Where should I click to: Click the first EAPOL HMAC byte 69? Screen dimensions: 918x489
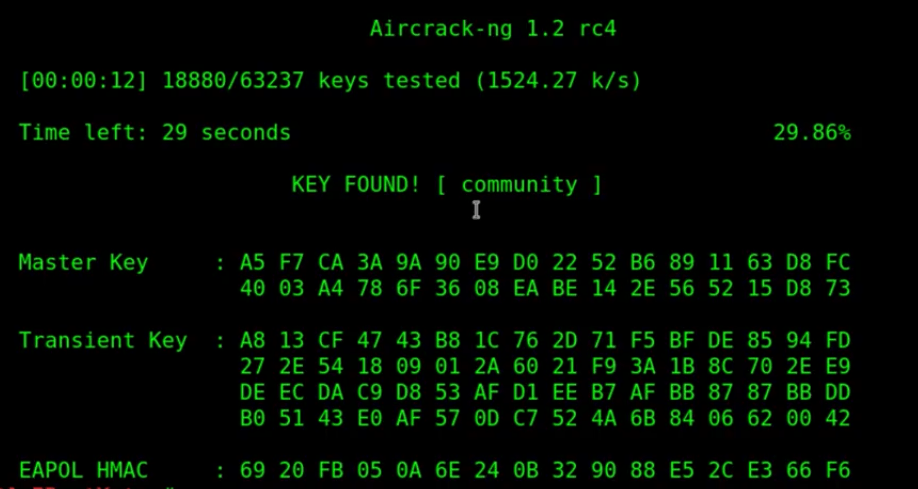(253, 470)
